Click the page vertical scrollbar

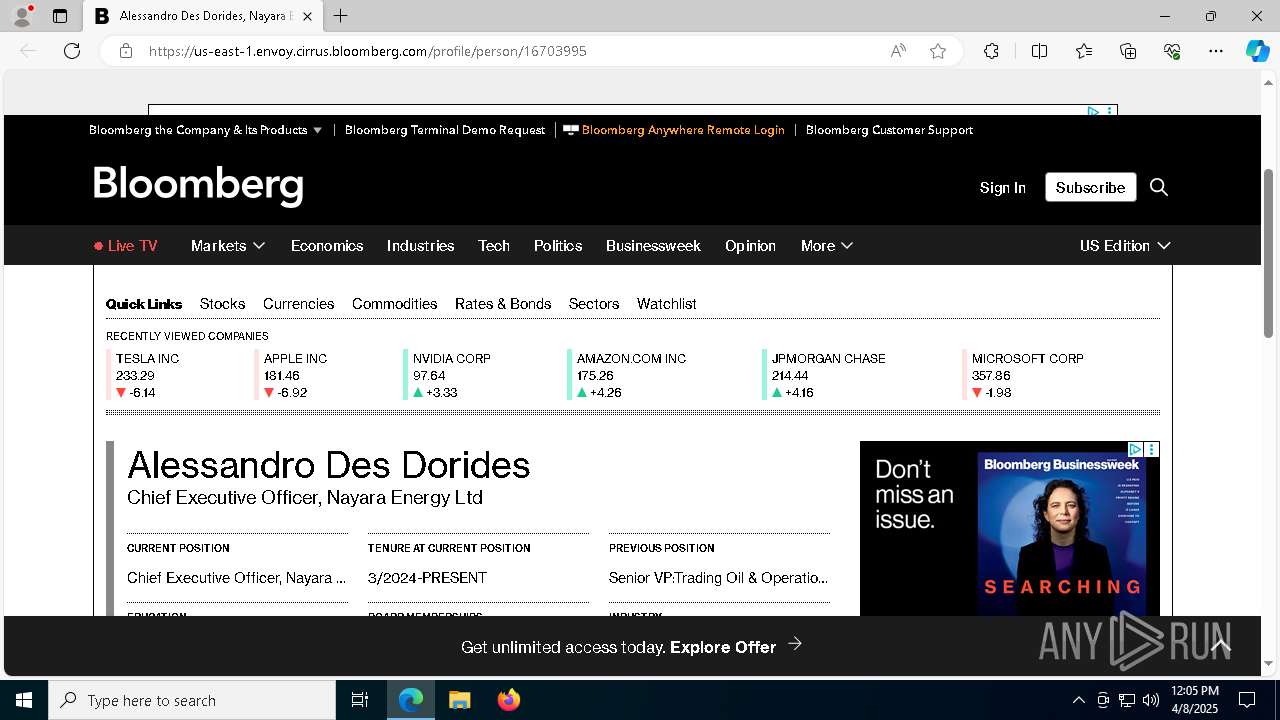[x=1269, y=252]
